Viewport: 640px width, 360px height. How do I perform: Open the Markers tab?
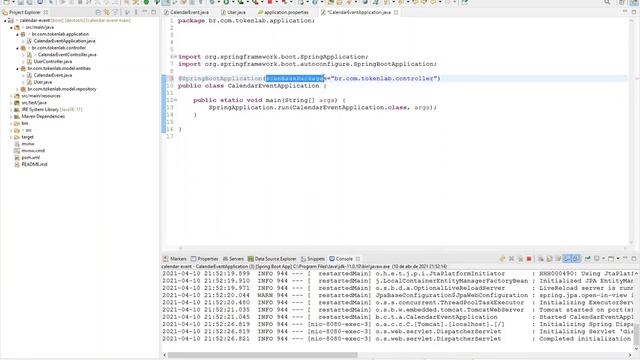point(175,259)
